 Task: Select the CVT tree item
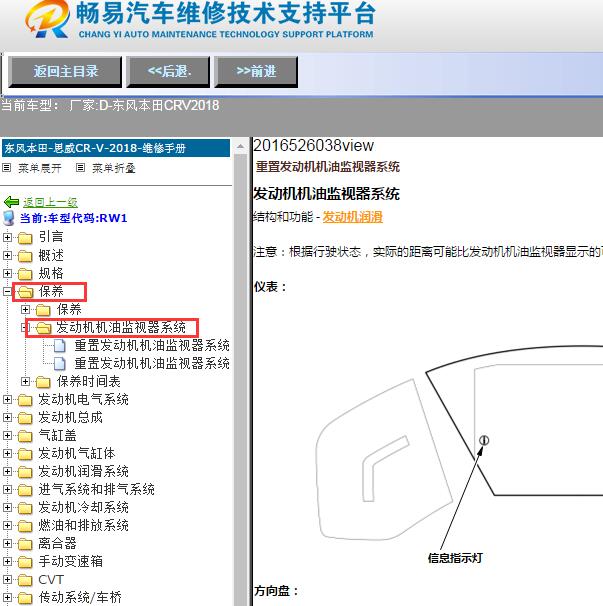51,580
